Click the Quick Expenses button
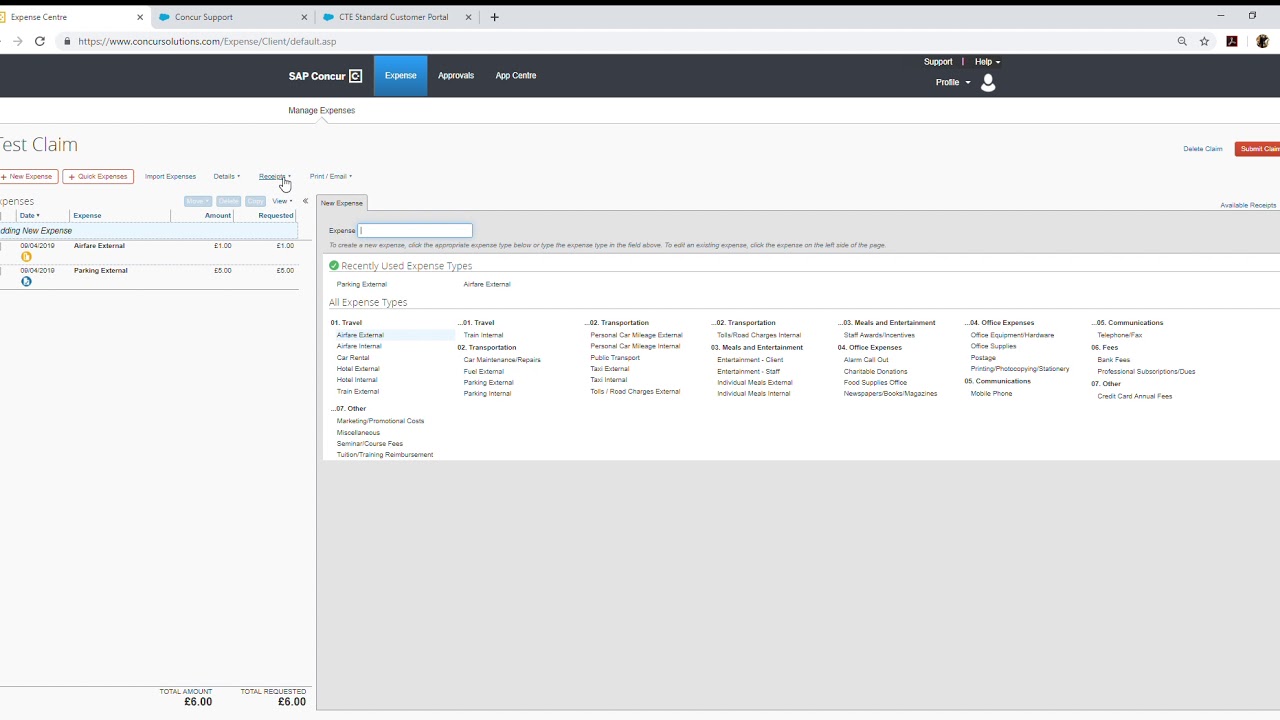This screenshot has height=720, width=1280. 98,176
